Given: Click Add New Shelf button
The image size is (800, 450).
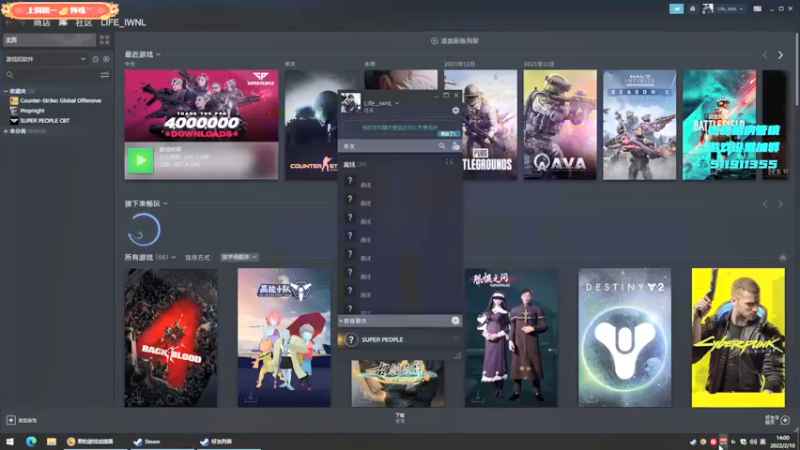Looking at the screenshot, I should [455, 41].
